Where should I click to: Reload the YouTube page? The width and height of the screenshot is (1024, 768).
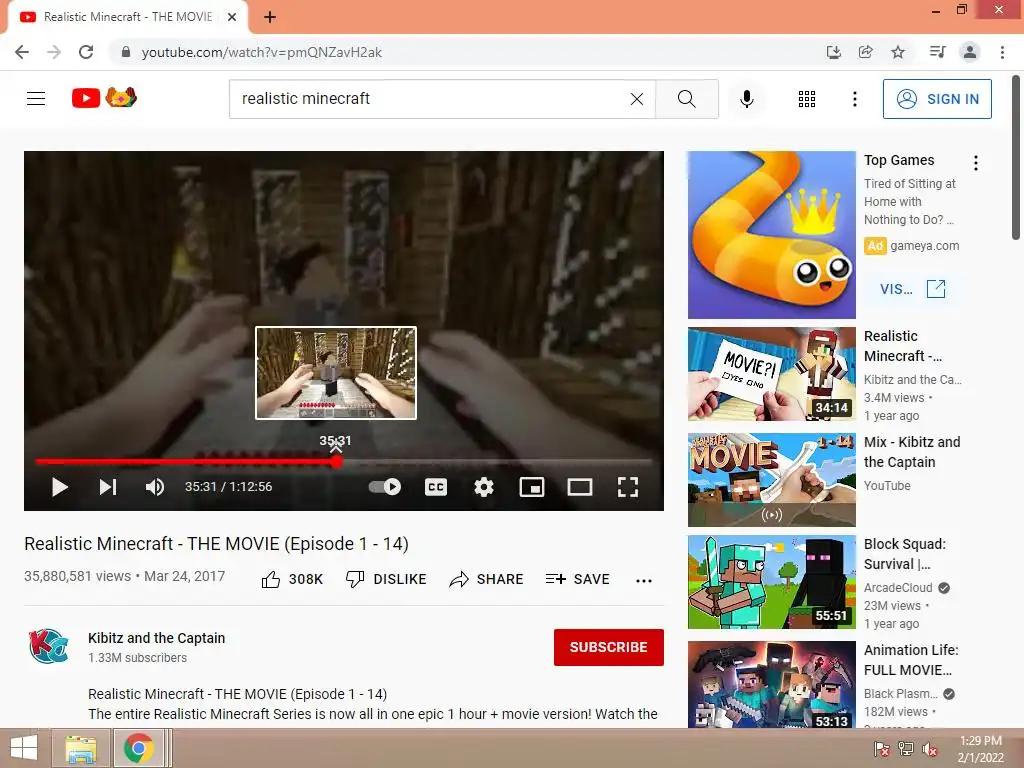tap(86, 52)
